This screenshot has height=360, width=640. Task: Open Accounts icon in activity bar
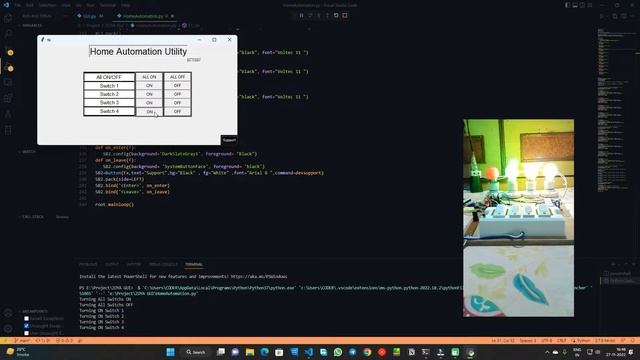(x=8, y=313)
